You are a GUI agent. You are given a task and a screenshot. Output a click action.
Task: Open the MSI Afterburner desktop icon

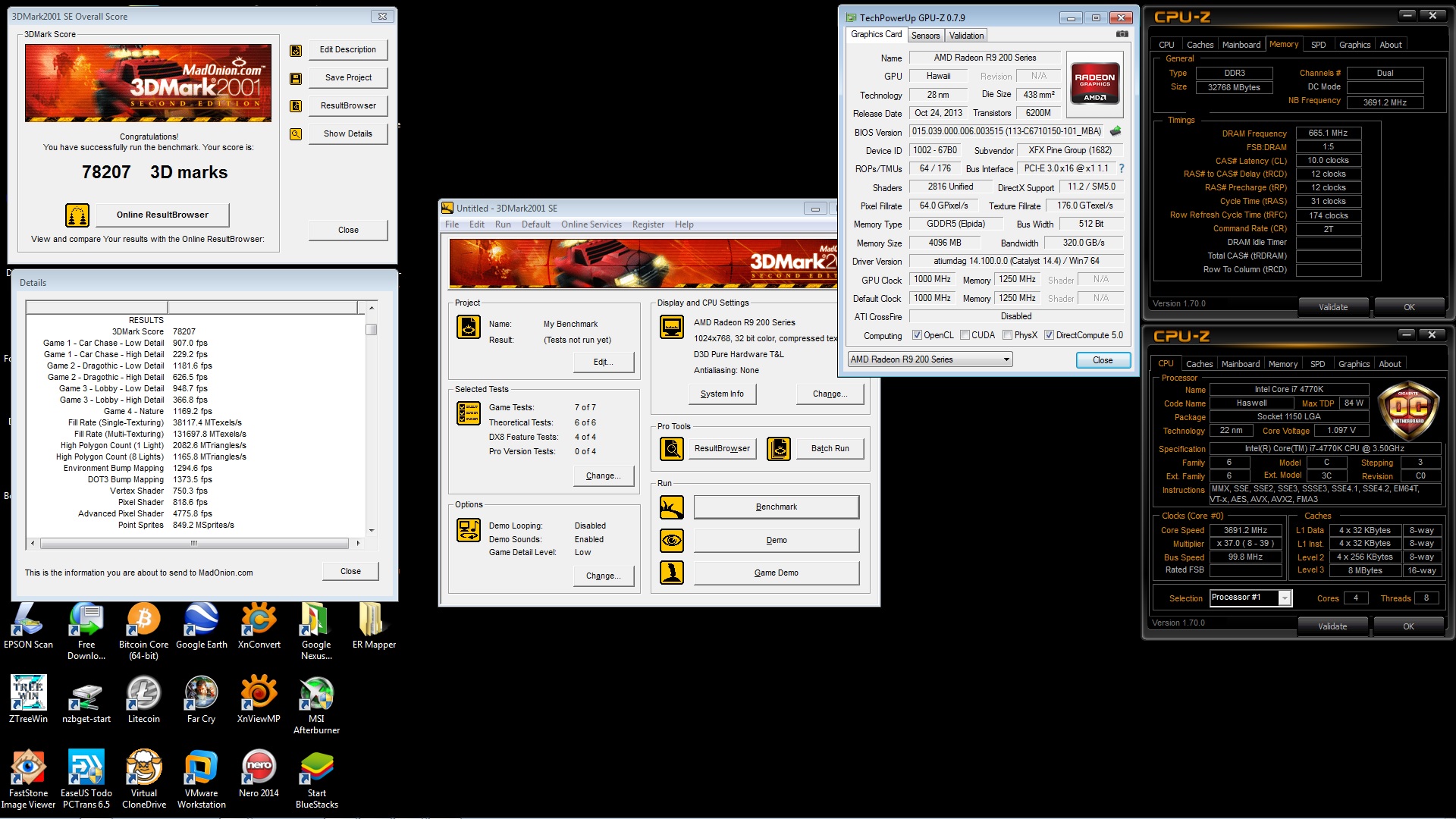coord(316,705)
